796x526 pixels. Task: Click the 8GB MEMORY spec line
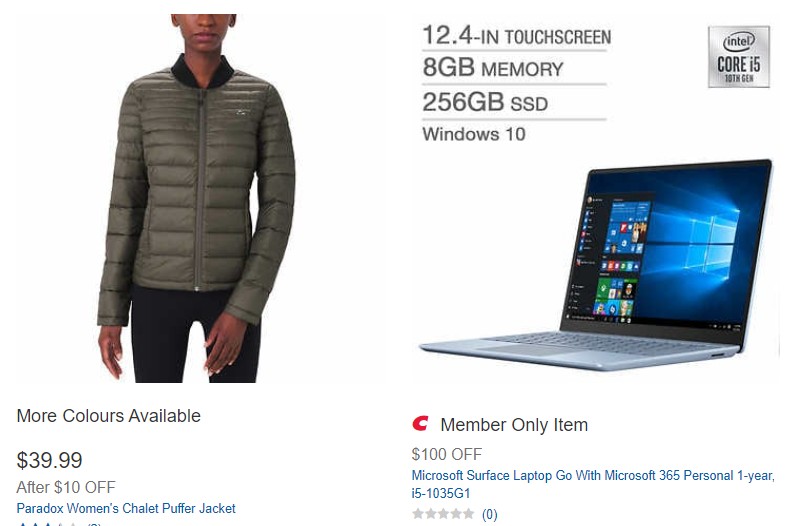[x=493, y=68]
